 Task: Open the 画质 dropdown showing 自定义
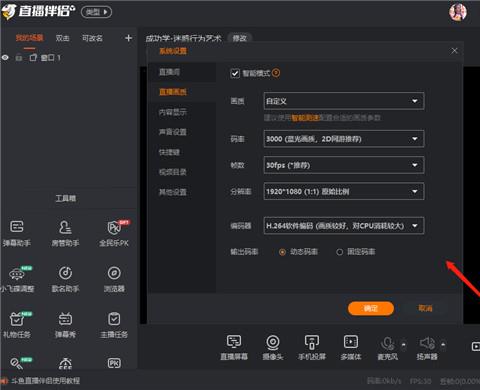coord(344,101)
